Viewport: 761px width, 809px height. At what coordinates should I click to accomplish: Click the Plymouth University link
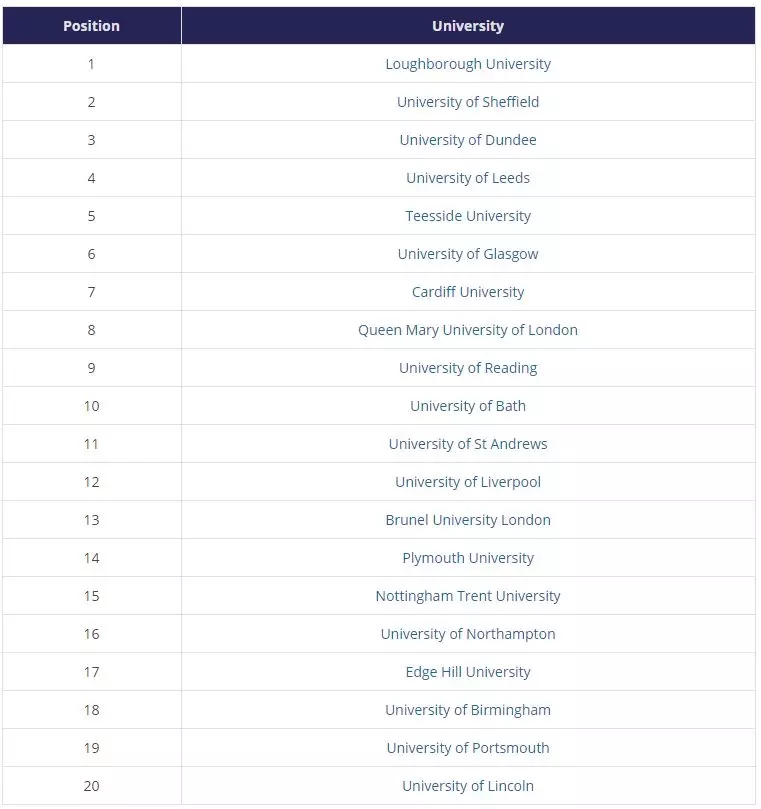(x=468, y=558)
